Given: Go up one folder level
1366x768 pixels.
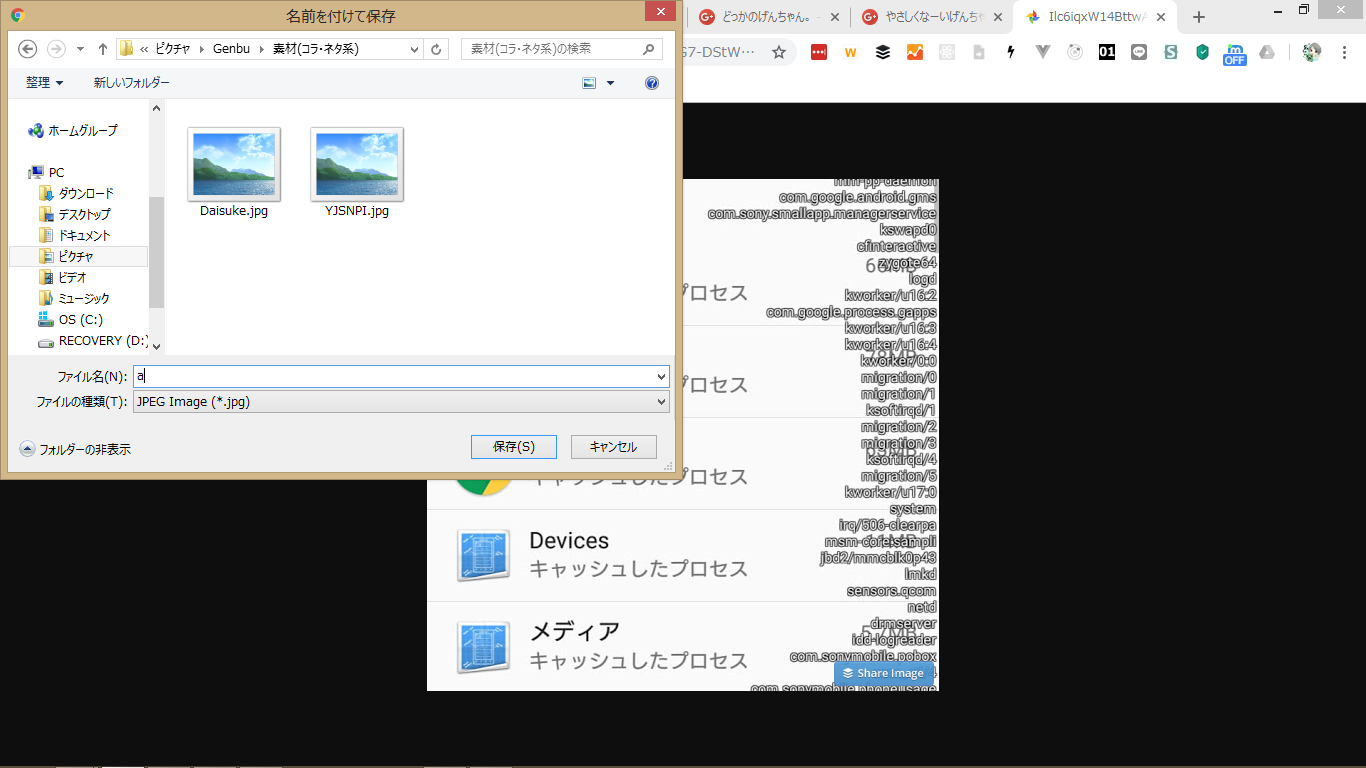Looking at the screenshot, I should [103, 49].
